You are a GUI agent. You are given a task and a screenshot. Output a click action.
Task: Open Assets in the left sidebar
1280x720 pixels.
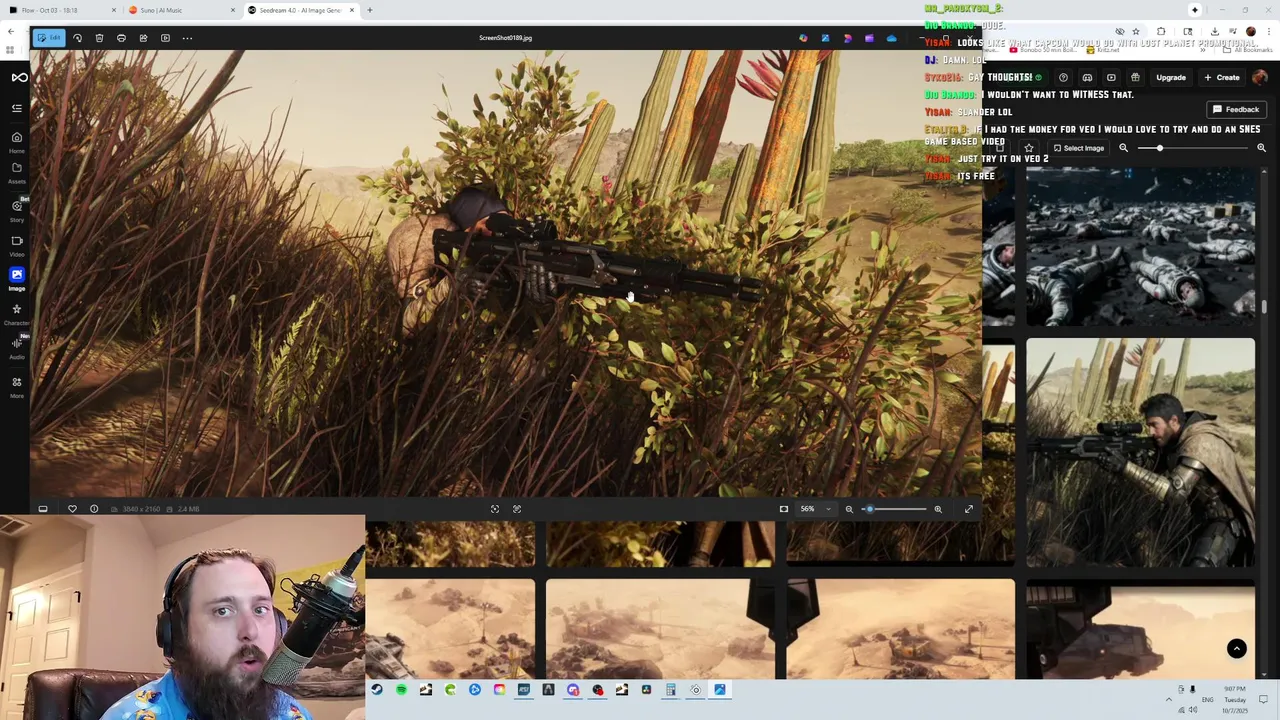point(17,171)
